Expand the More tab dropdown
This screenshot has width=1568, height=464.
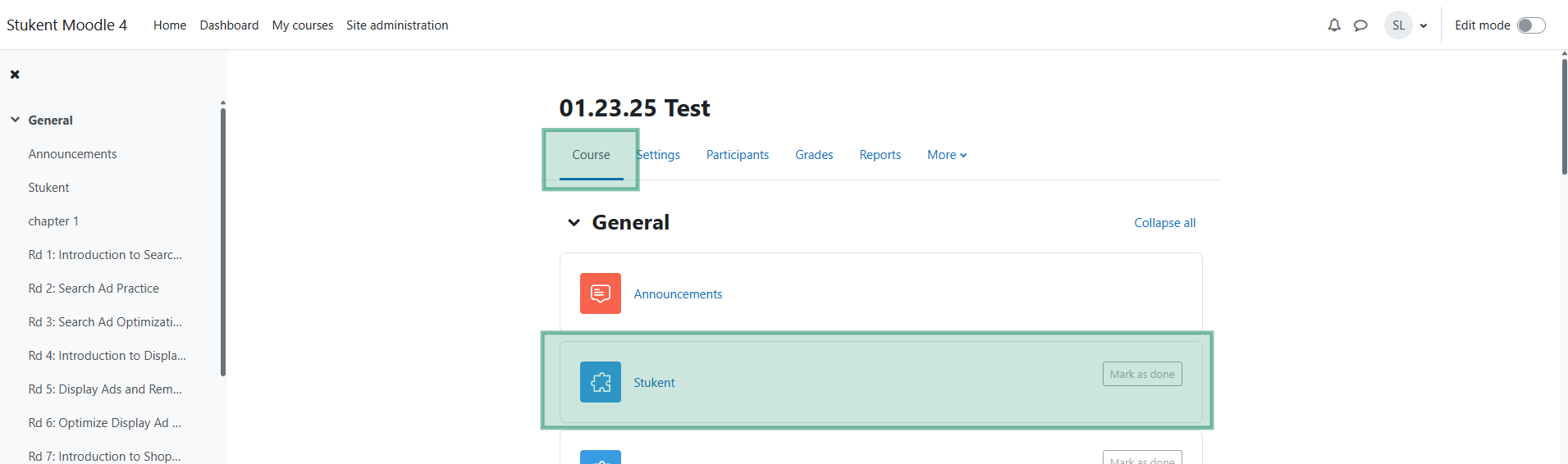coord(947,155)
